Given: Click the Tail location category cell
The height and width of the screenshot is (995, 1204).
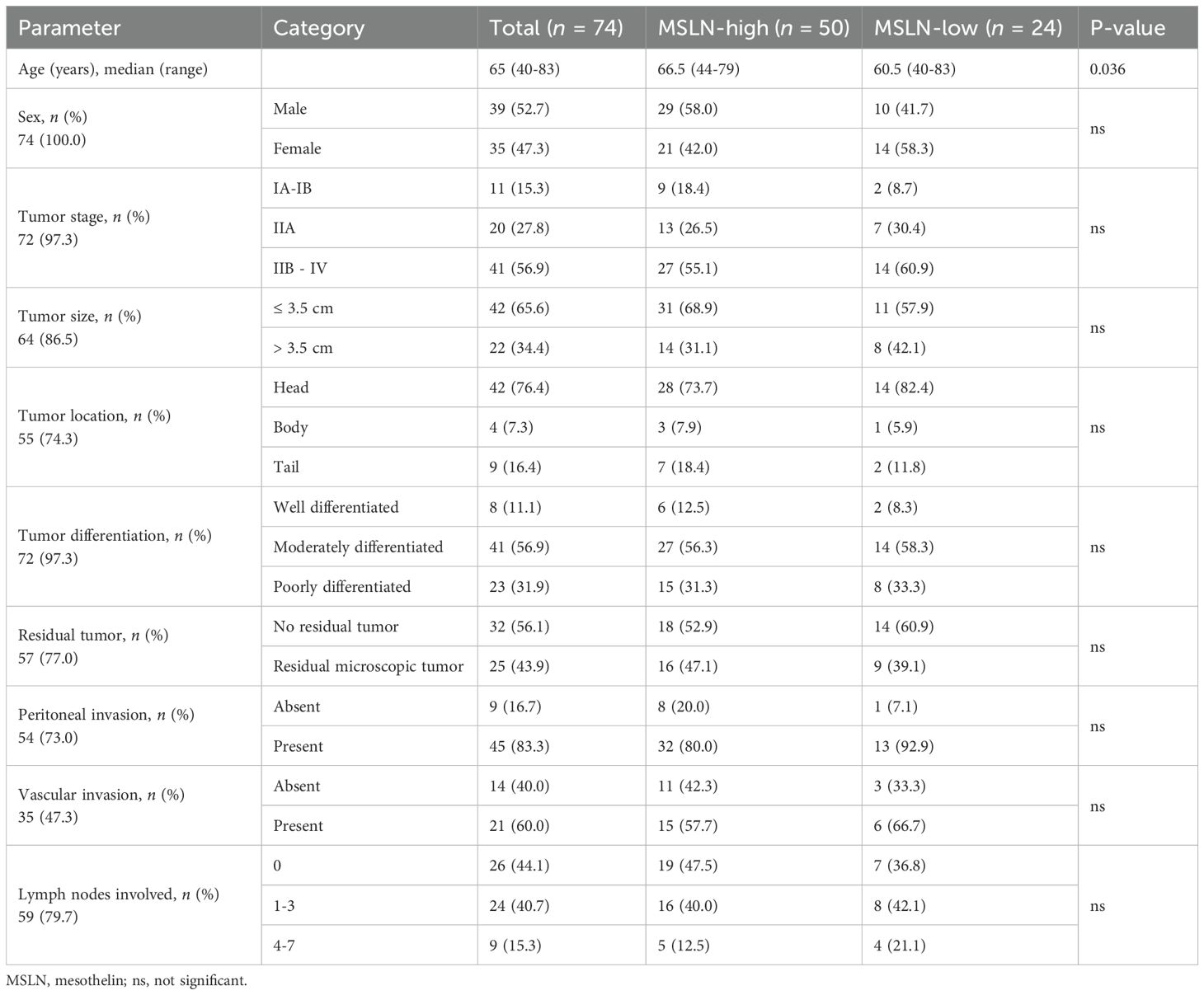Looking at the screenshot, I should point(286,467).
